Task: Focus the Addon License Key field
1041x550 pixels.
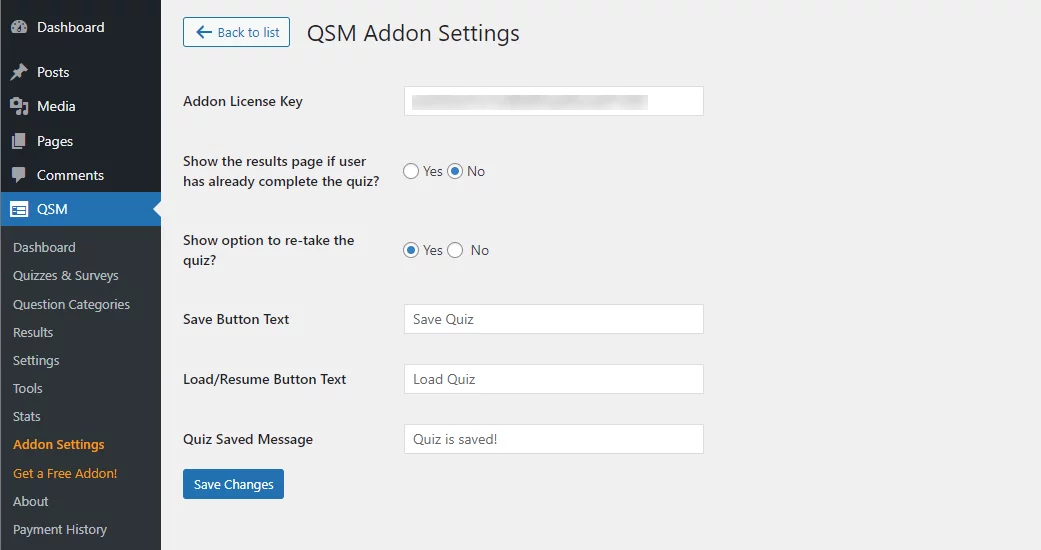Action: coord(554,101)
